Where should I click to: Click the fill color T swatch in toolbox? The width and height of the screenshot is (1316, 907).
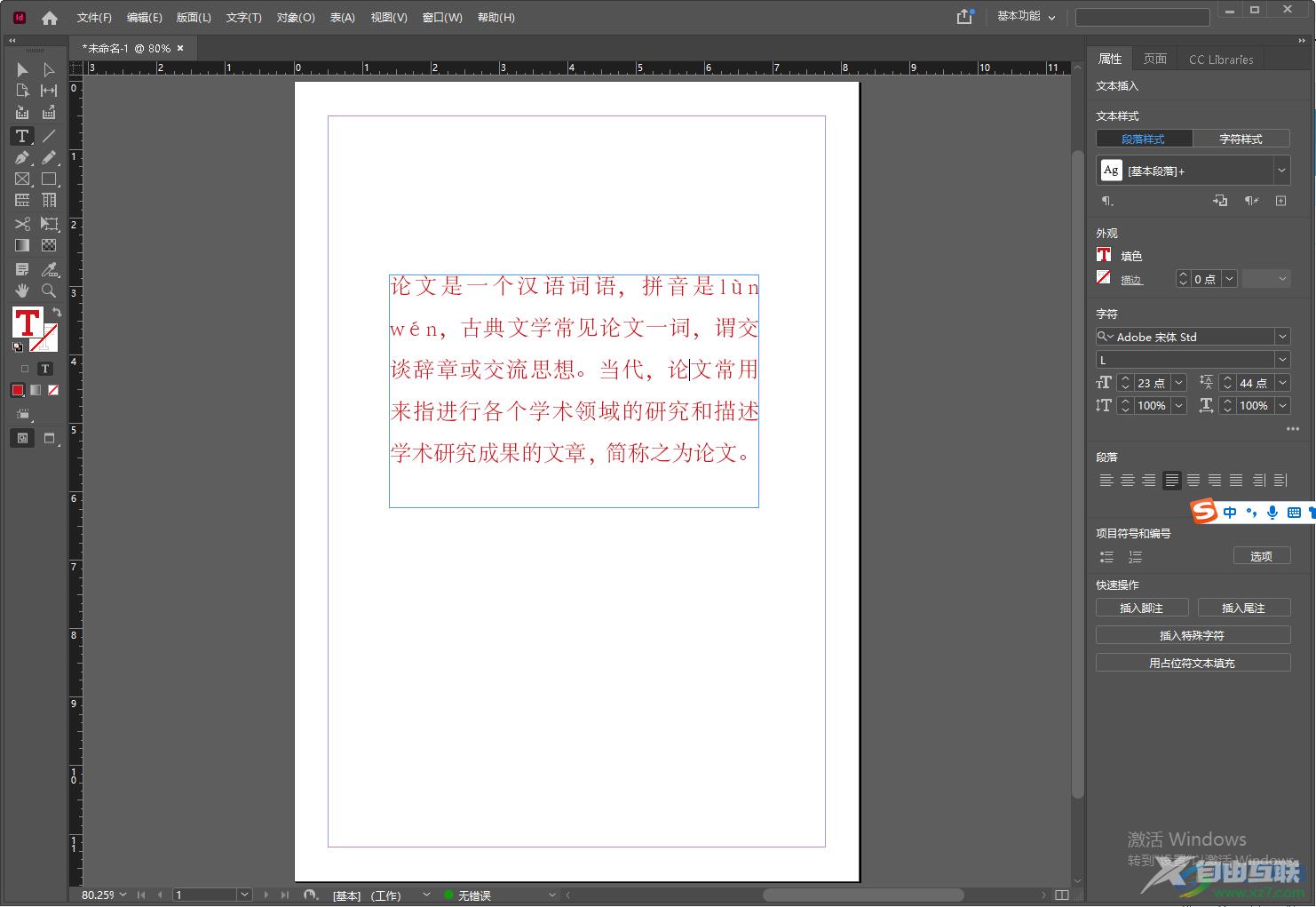pos(28,322)
